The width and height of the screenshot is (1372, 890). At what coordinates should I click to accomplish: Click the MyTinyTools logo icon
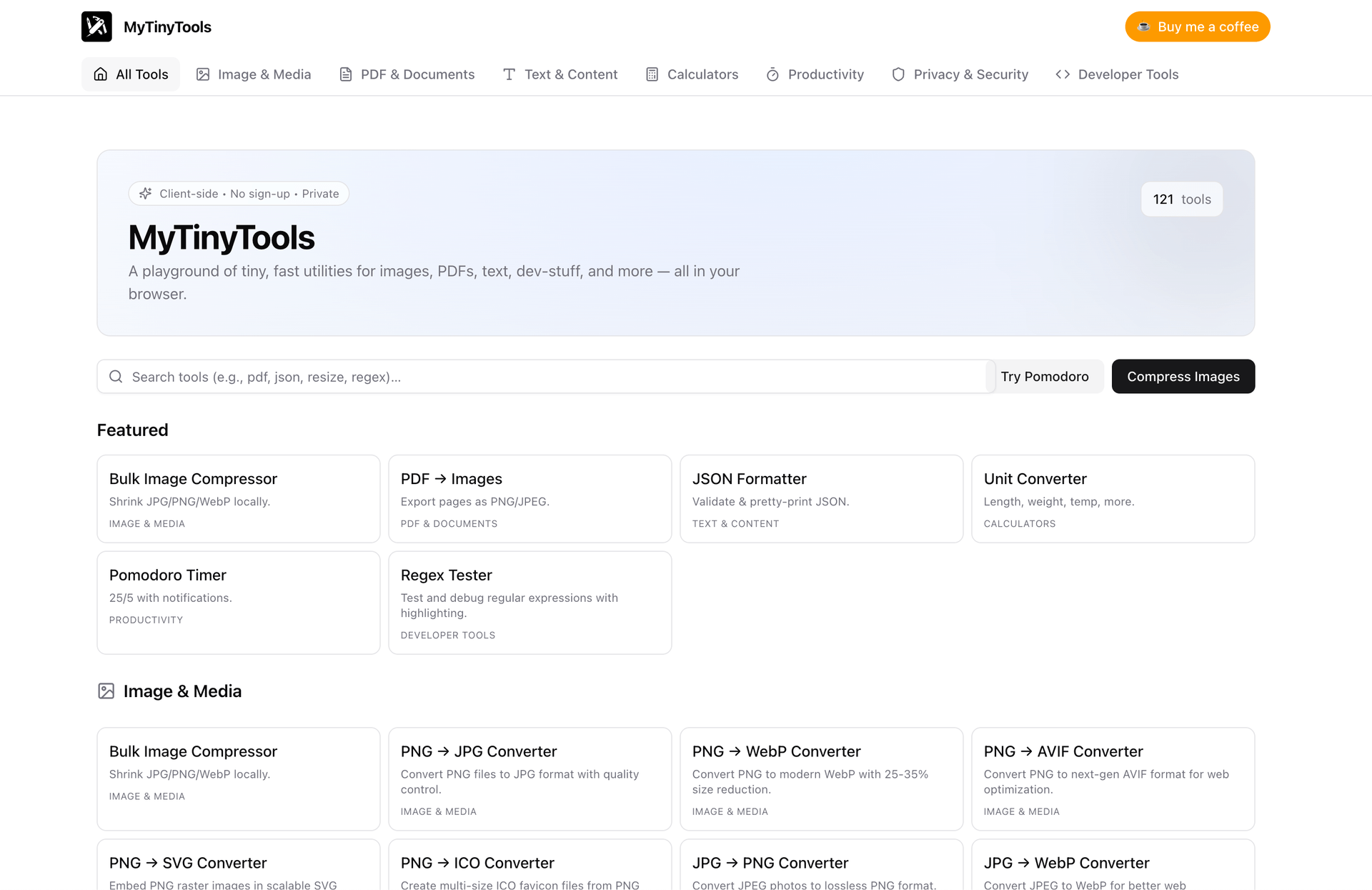coord(96,26)
